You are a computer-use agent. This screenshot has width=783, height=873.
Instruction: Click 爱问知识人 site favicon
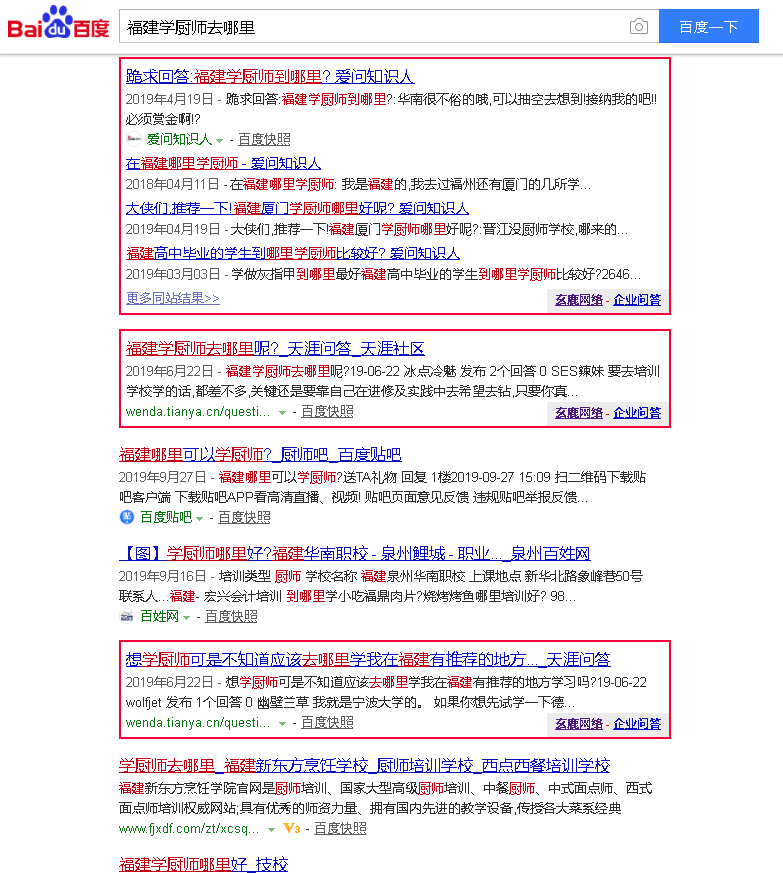134,139
